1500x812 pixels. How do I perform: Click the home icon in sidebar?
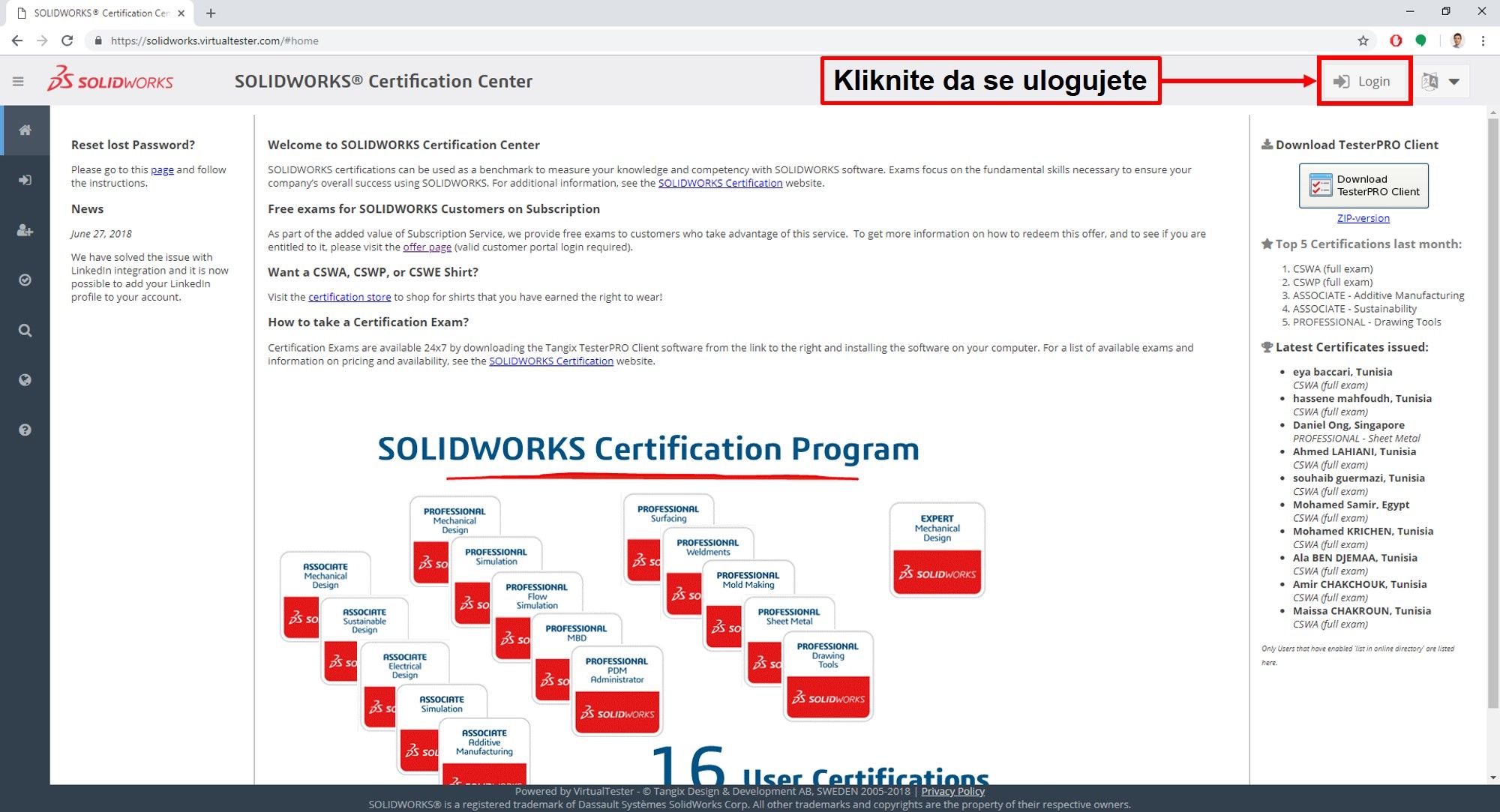click(x=25, y=130)
